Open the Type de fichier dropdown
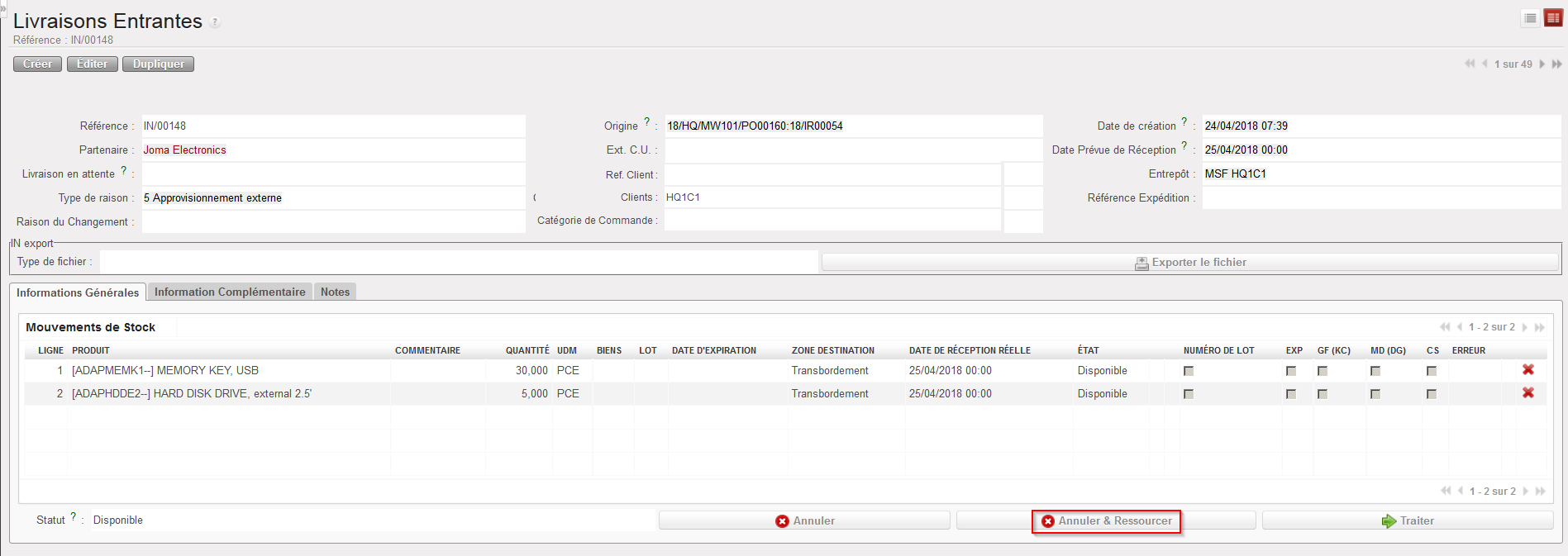Image resolution: width=1568 pixels, height=556 pixels. point(459,262)
